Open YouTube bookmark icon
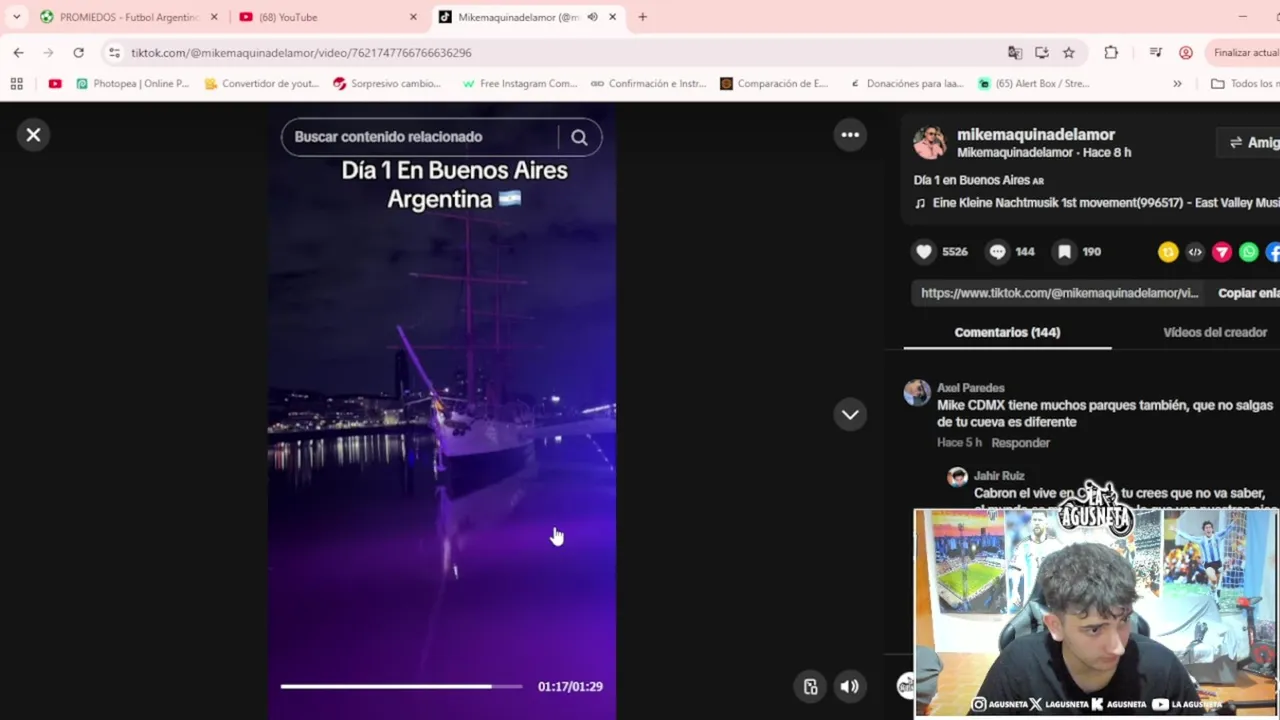The width and height of the screenshot is (1280, 720). coord(55,84)
